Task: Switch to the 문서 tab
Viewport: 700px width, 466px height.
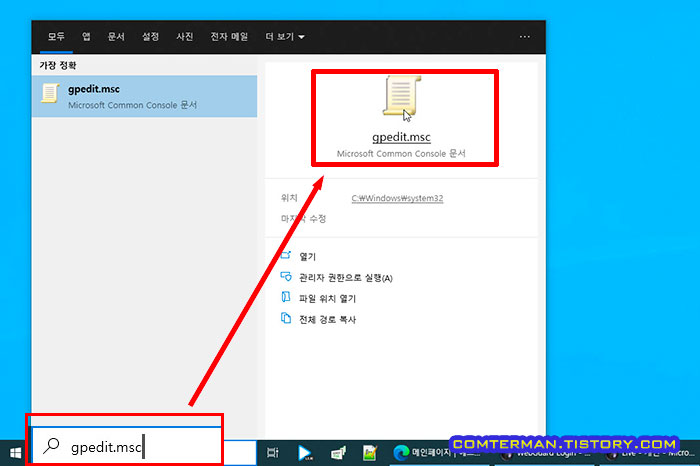Action: point(116,37)
